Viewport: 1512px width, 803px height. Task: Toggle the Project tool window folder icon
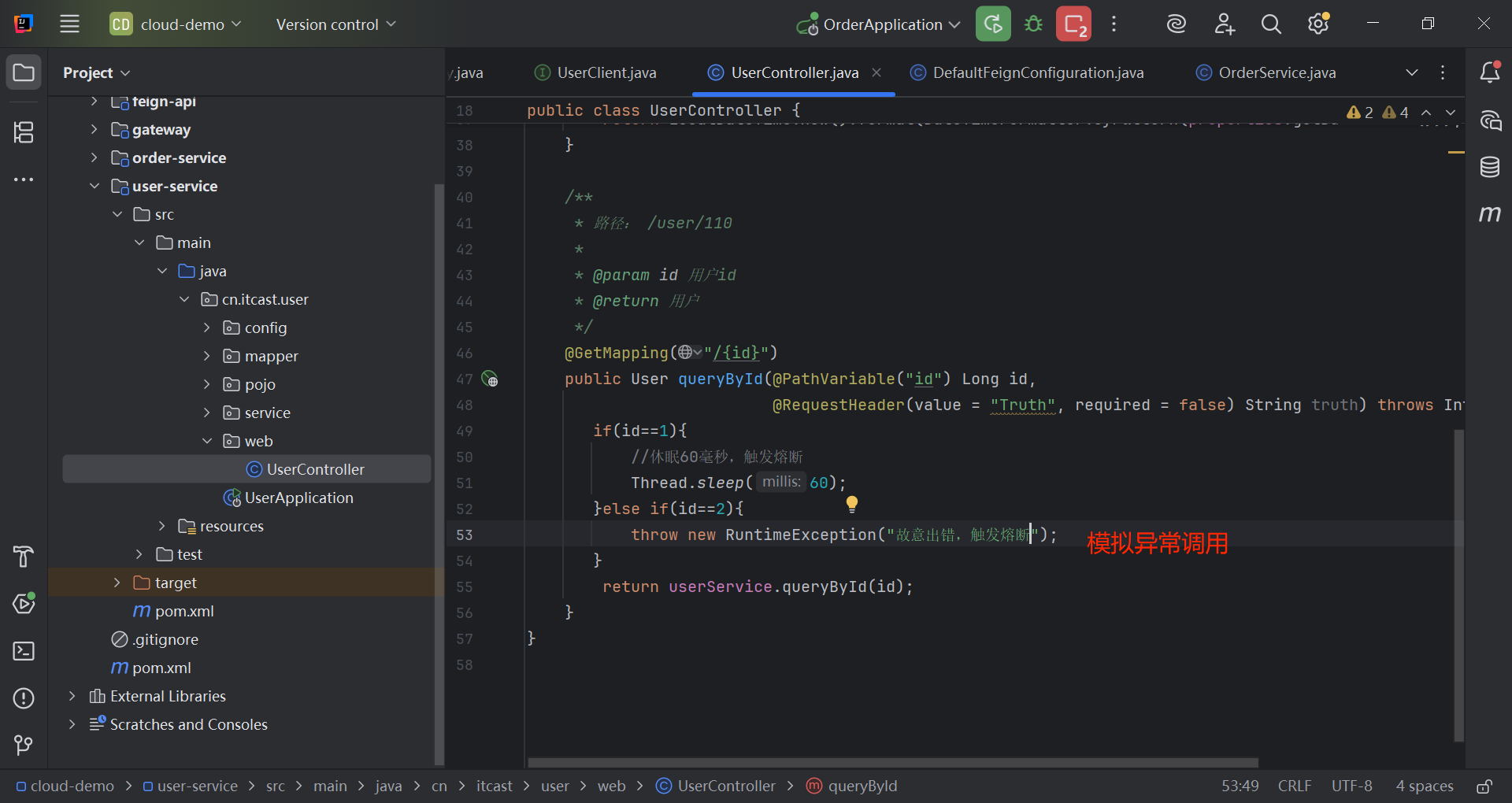pos(24,72)
